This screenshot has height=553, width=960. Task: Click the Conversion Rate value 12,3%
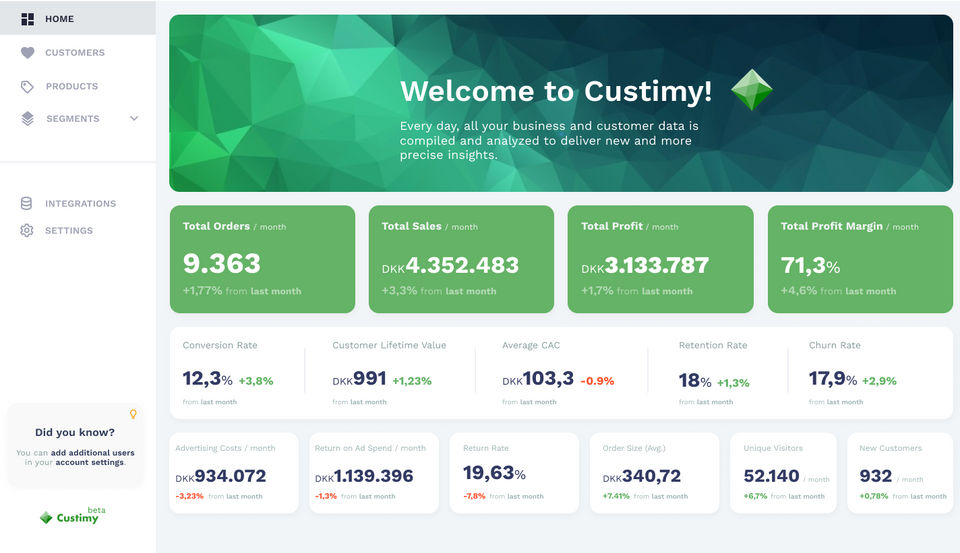coord(208,379)
